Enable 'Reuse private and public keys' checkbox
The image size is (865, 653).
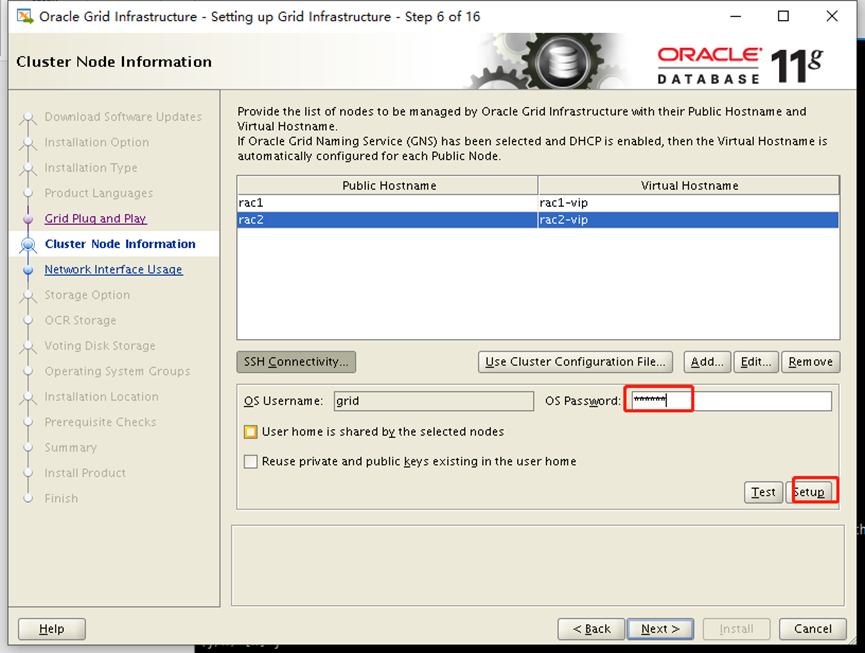coord(250,462)
